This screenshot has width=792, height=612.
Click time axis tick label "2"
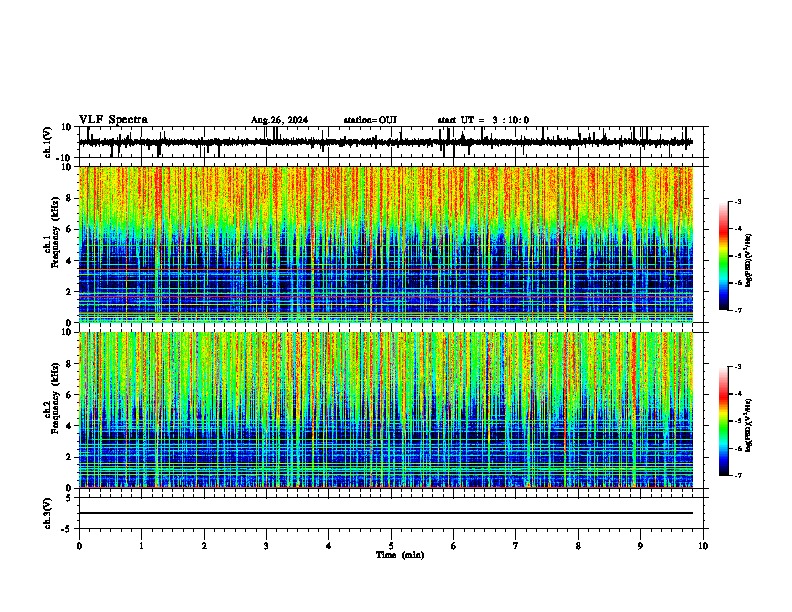pos(204,546)
